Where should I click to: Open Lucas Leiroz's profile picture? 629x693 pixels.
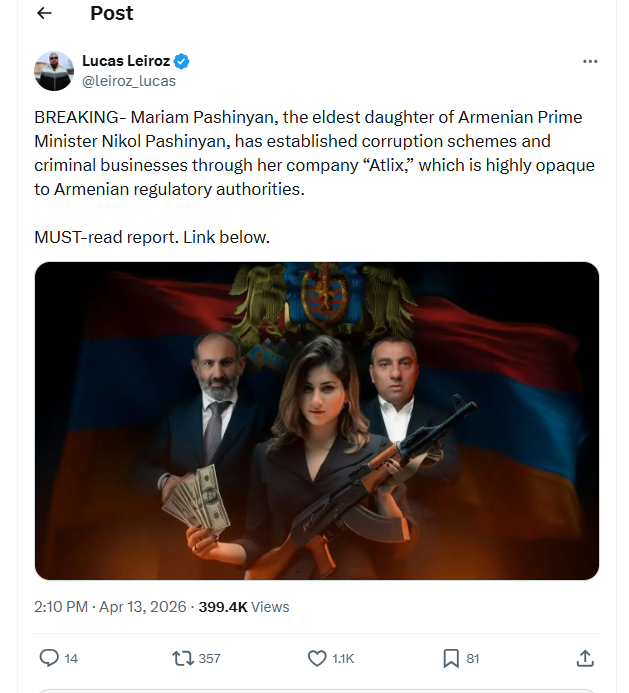coord(54,71)
